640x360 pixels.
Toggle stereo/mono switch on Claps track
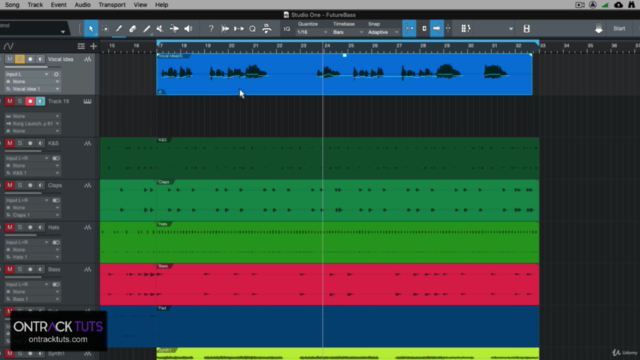[56, 200]
